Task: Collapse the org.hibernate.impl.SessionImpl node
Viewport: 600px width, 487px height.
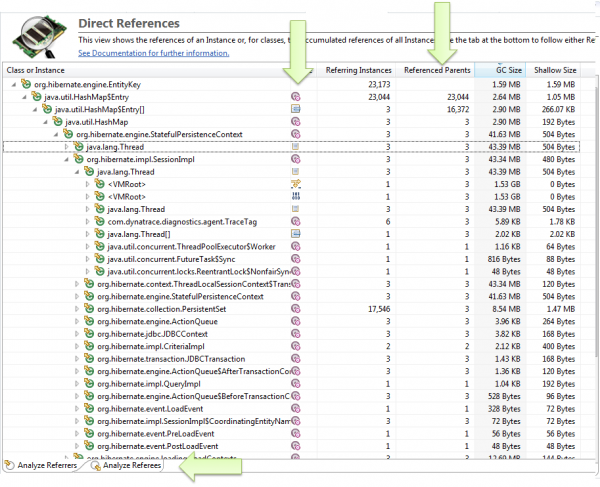Action: pos(66,160)
